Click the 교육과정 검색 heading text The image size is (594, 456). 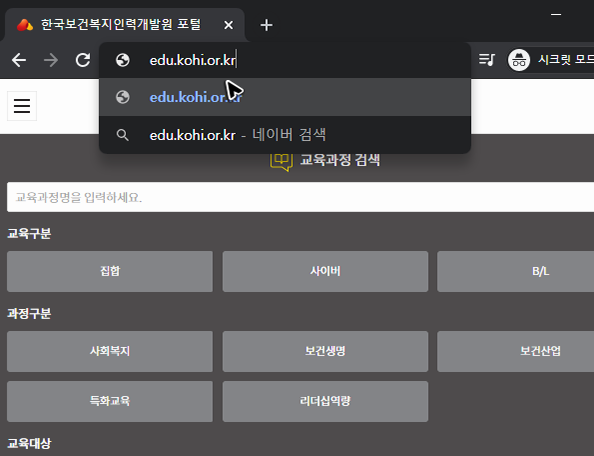(340, 160)
